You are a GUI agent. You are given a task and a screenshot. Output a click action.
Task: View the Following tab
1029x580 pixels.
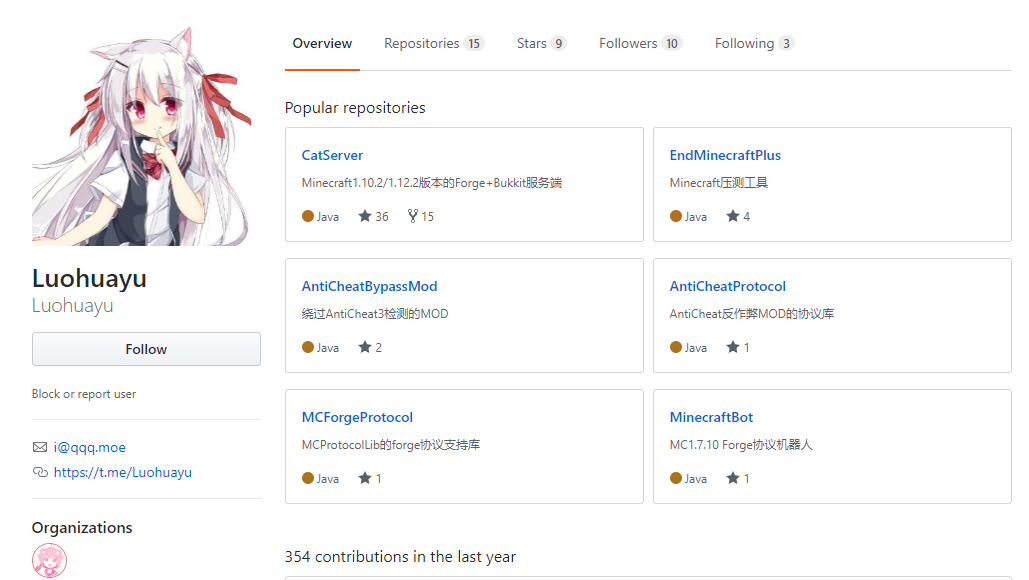[x=754, y=43]
